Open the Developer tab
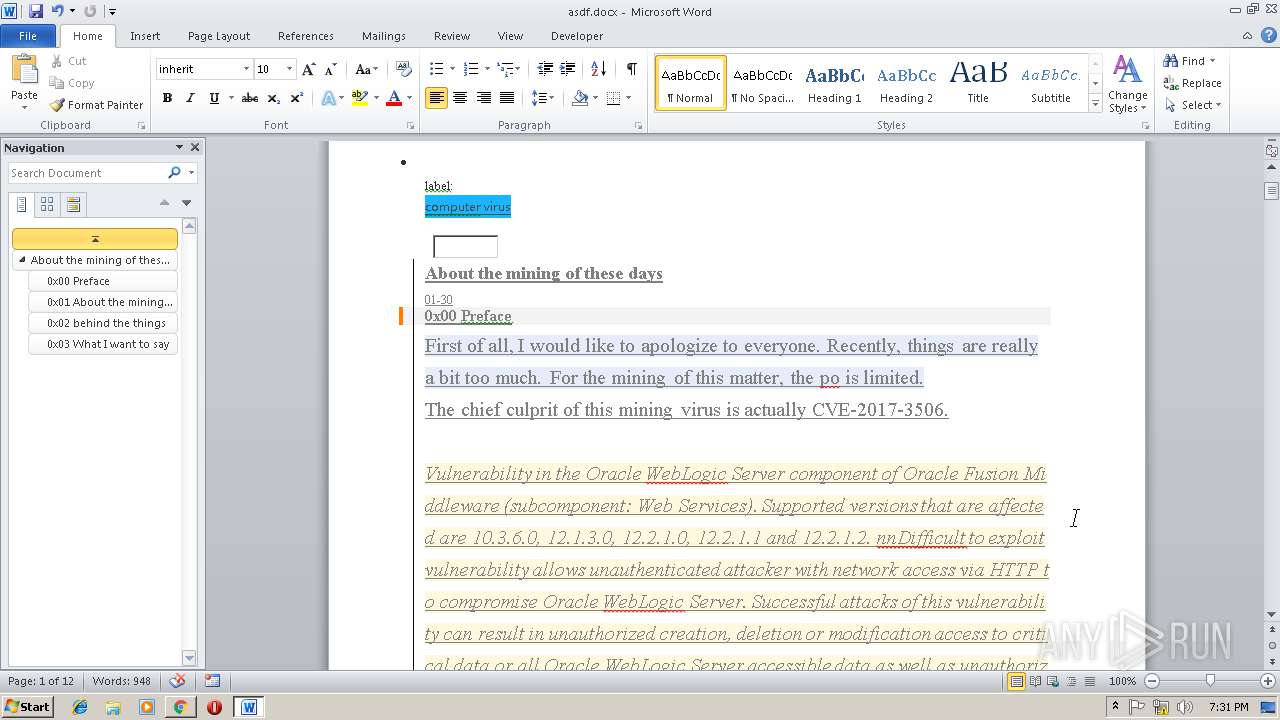This screenshot has width=1280, height=720. (577, 36)
